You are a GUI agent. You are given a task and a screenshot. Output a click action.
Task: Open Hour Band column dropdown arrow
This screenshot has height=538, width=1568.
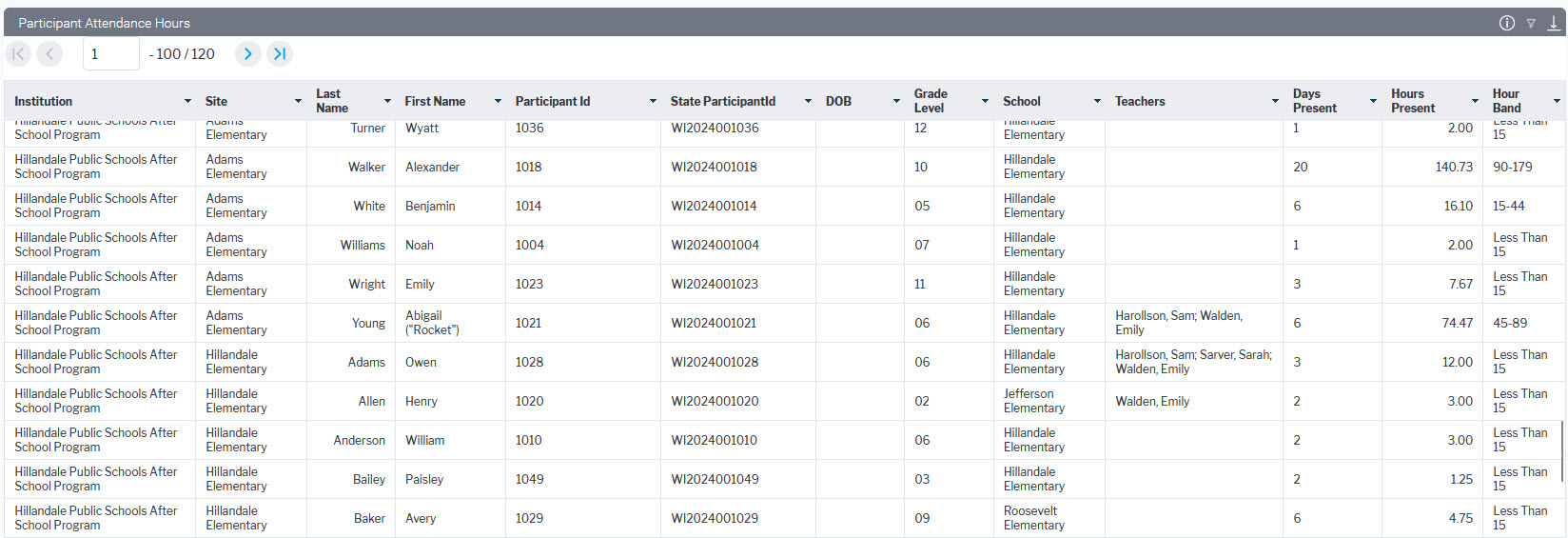click(1557, 101)
